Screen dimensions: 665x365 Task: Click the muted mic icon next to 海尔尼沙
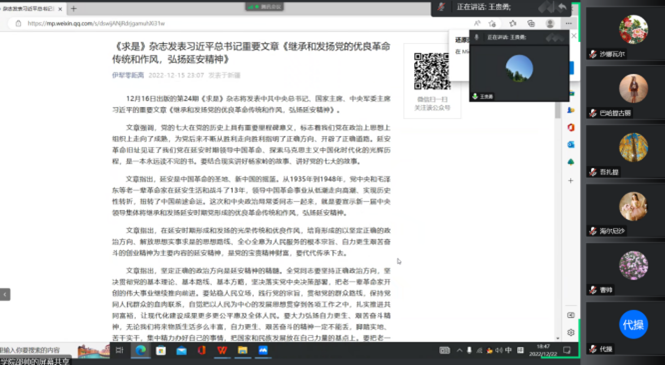tap(593, 231)
